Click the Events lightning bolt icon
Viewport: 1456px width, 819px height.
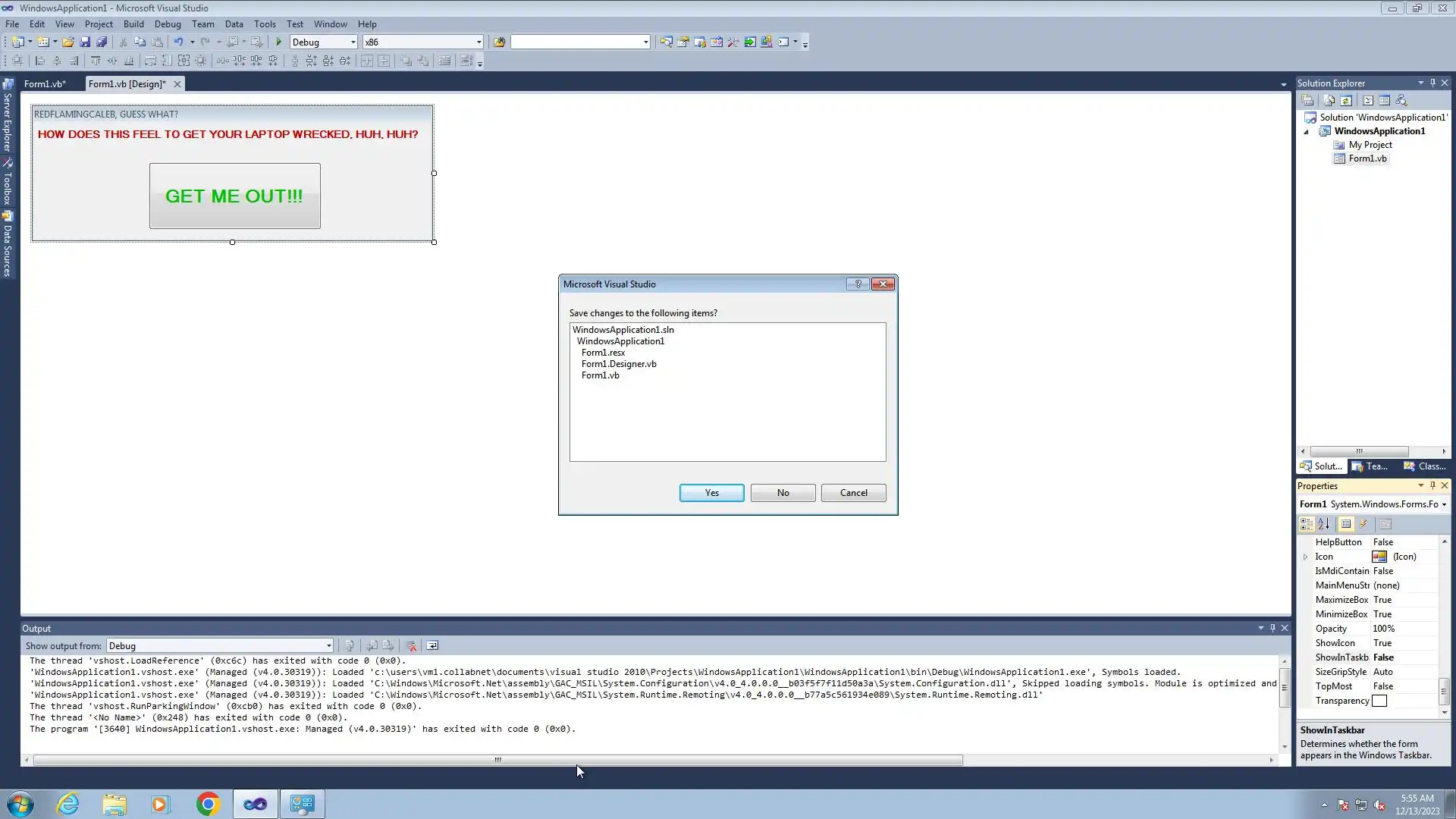[1363, 524]
